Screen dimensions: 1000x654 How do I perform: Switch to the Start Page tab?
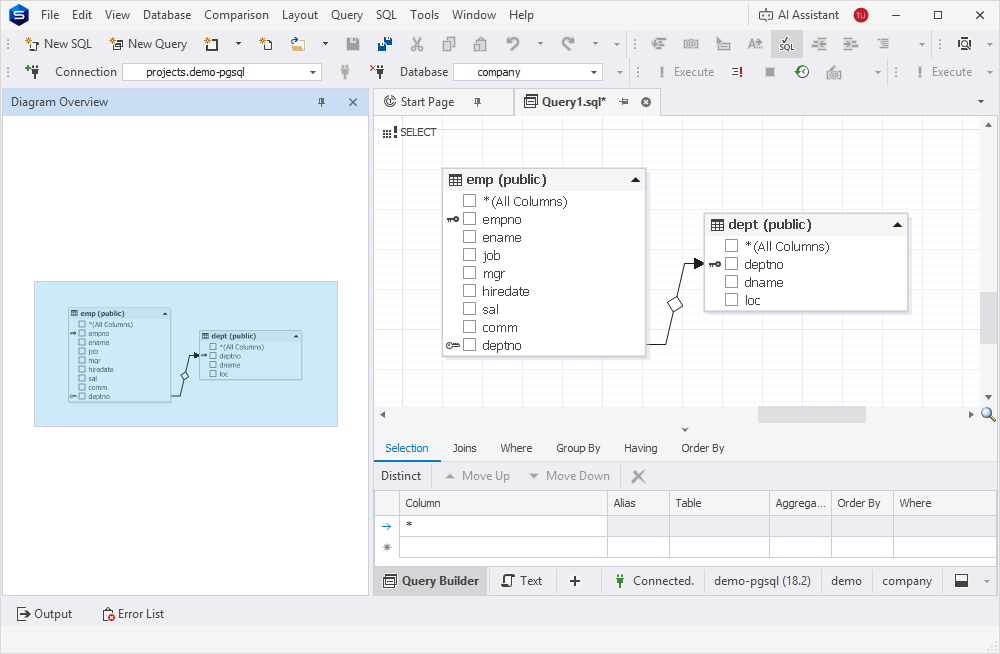point(427,102)
